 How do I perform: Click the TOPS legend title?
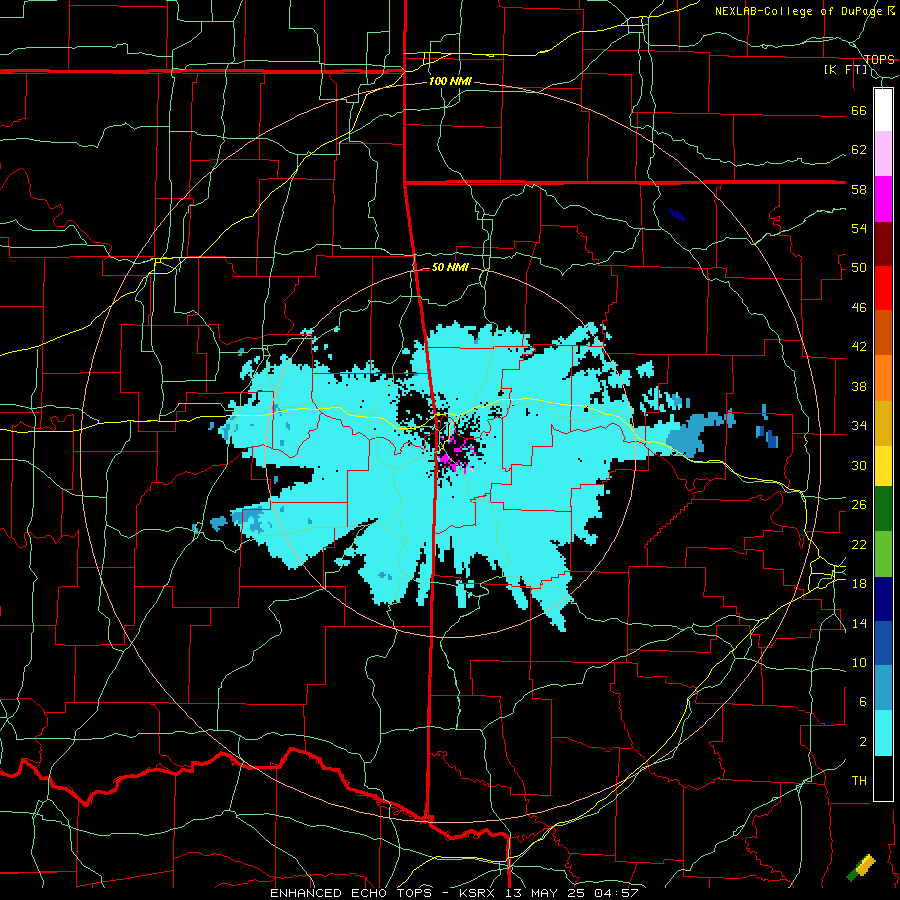pyautogui.click(x=879, y=59)
